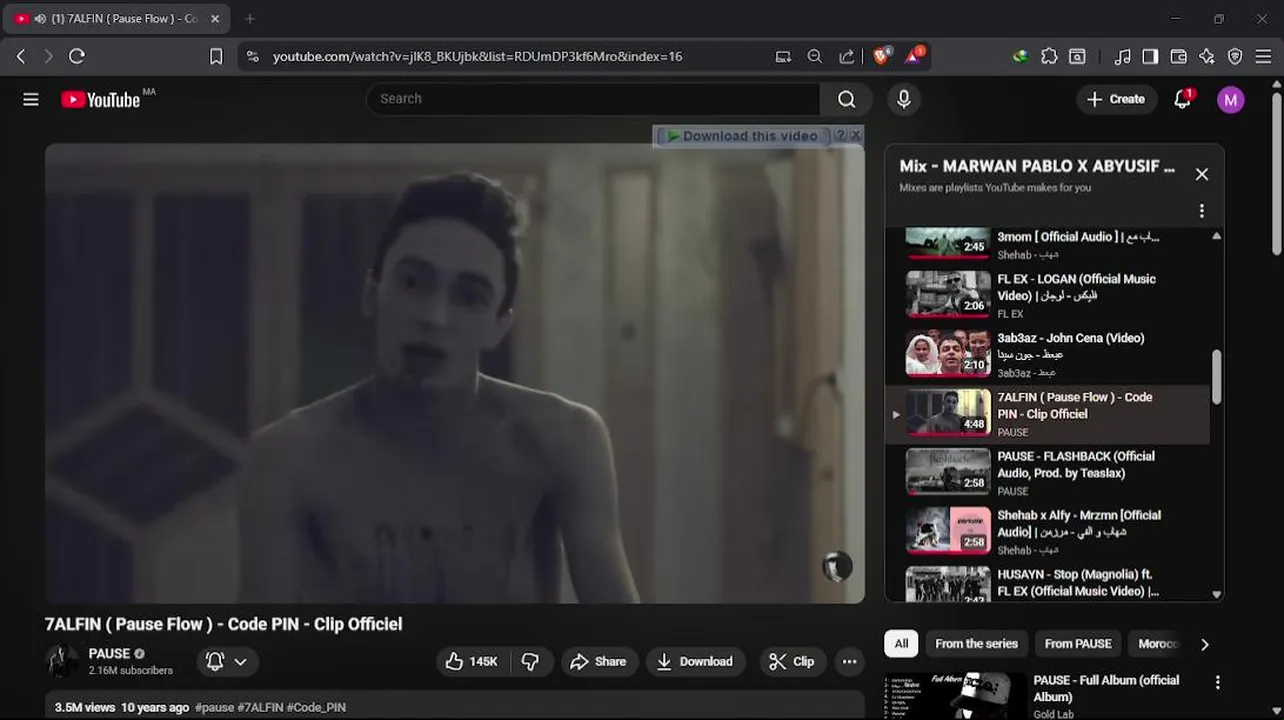Open the PAUSE channel name link
The height and width of the screenshot is (720, 1284).
point(109,653)
